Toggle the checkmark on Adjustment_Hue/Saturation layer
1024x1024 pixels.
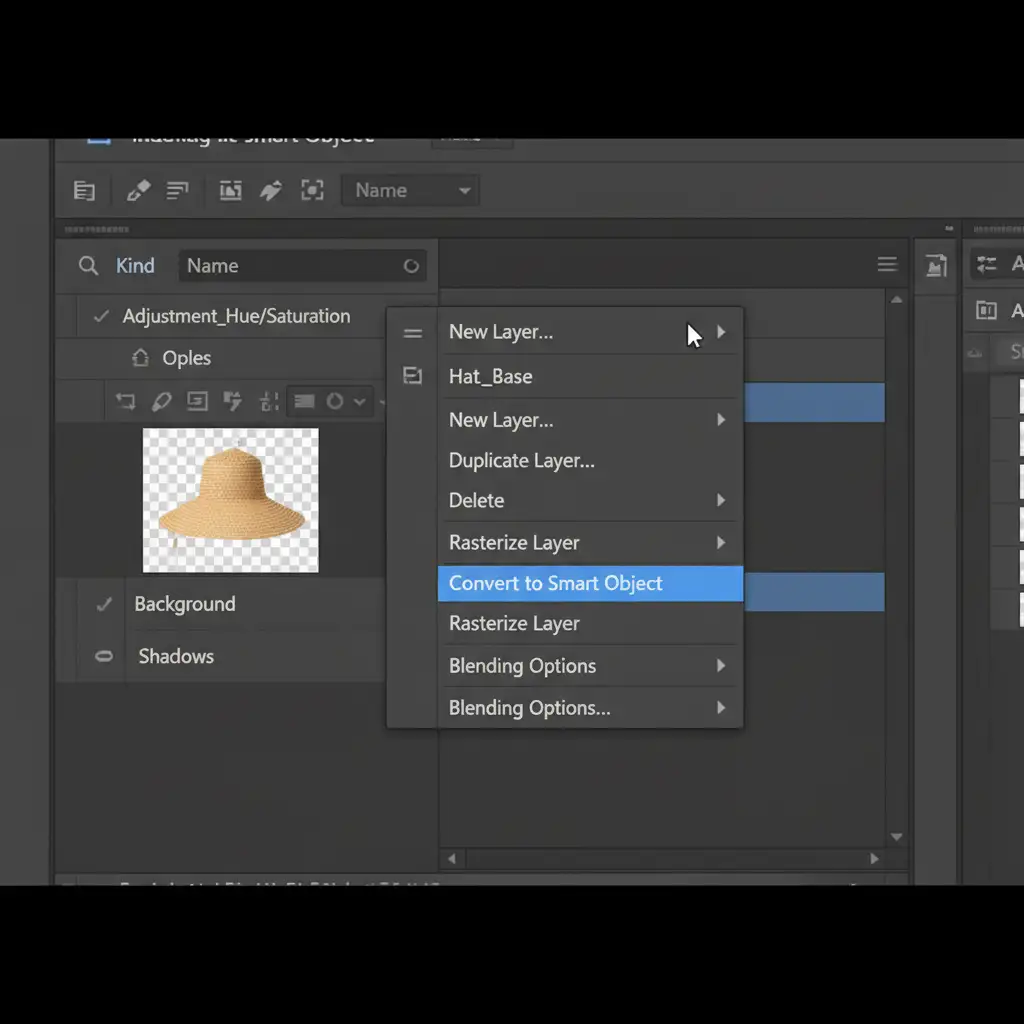pyautogui.click(x=100, y=316)
